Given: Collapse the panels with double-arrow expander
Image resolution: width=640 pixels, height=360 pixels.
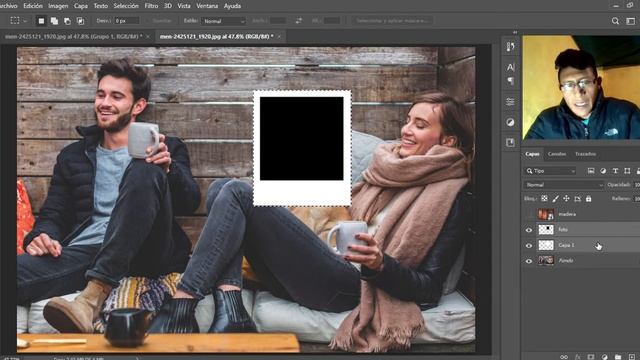Looking at the screenshot, I should click(515, 32).
